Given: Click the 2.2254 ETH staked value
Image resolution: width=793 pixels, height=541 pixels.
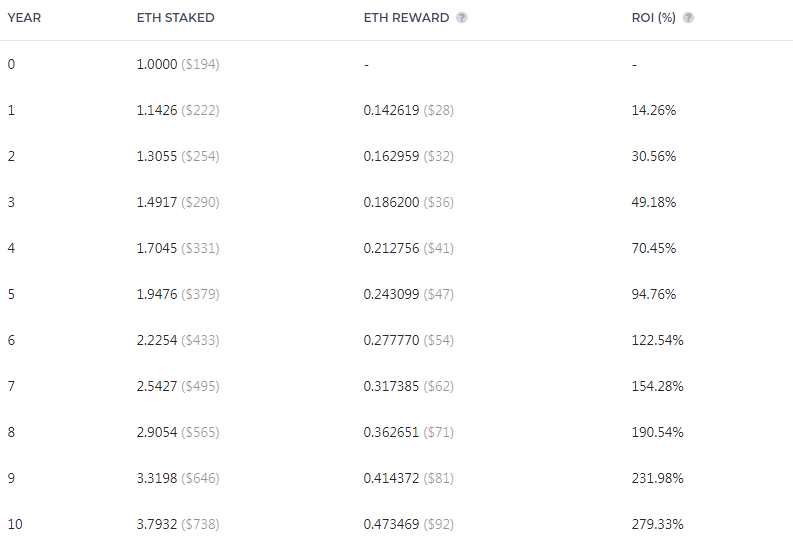Looking at the screenshot, I should click(x=157, y=340).
